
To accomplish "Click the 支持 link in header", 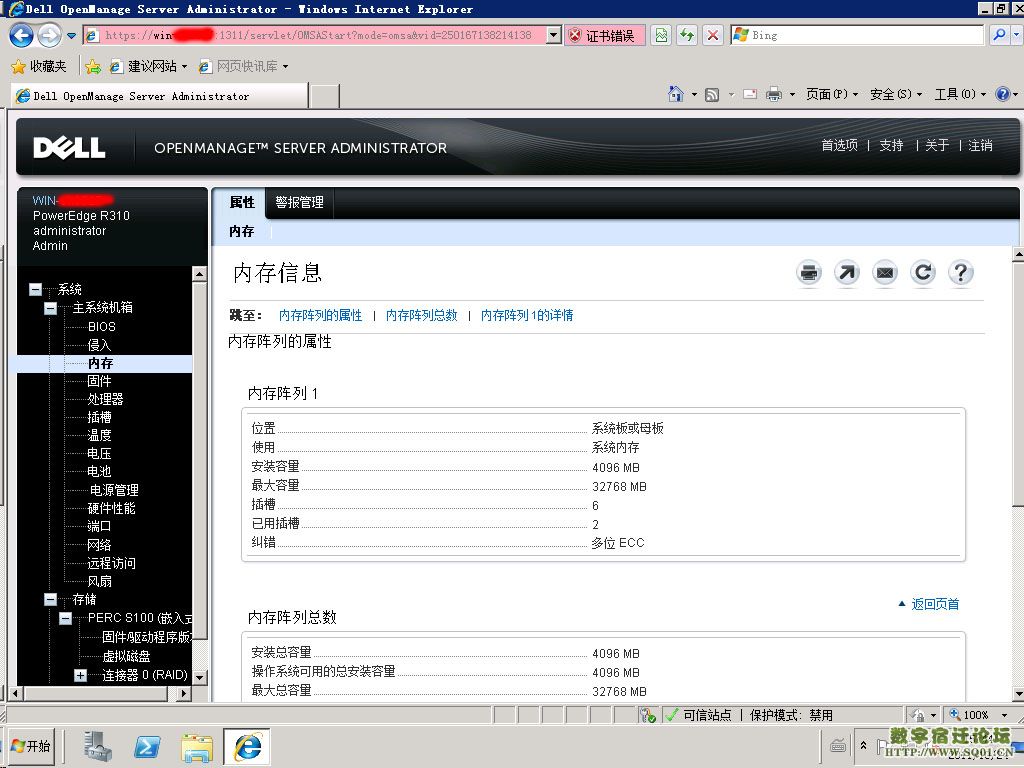I will [891, 145].
